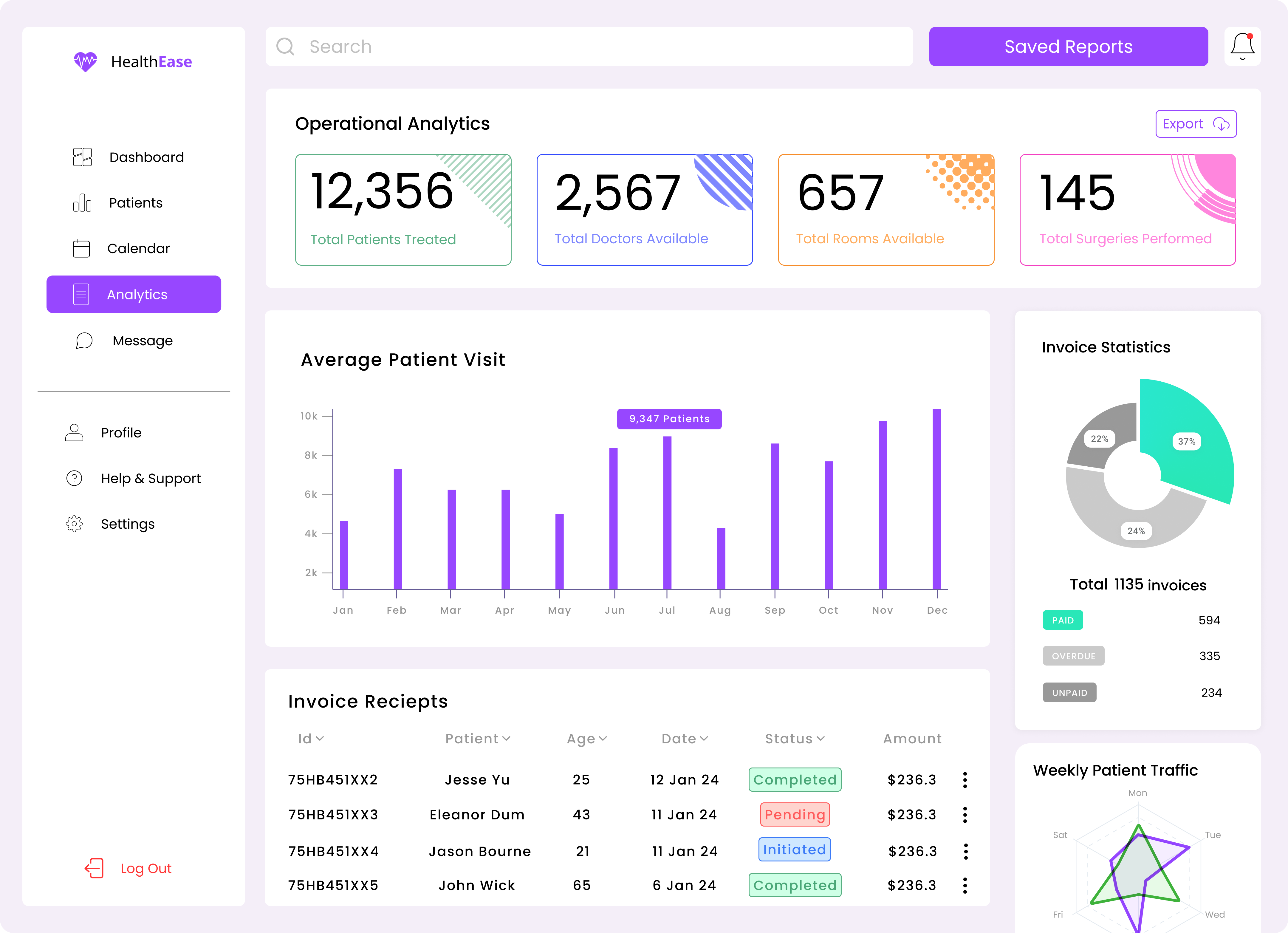This screenshot has width=1288, height=933.
Task: Open the Status column filter
Action: click(795, 739)
